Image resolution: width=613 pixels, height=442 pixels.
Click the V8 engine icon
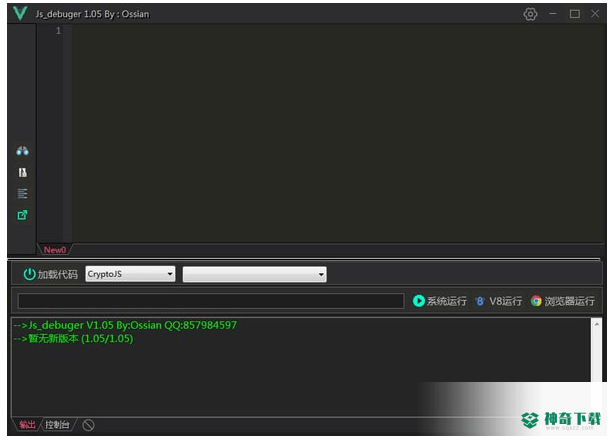480,301
